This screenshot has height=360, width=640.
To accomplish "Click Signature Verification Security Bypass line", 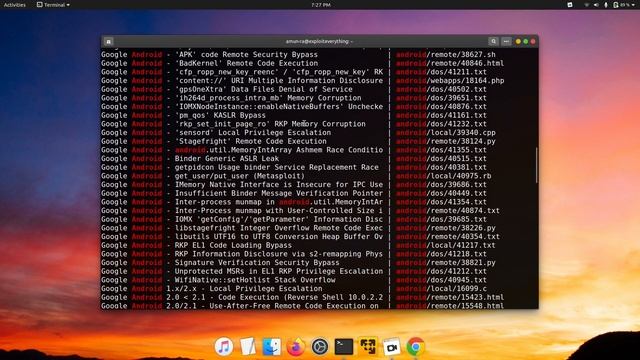I will [220, 262].
